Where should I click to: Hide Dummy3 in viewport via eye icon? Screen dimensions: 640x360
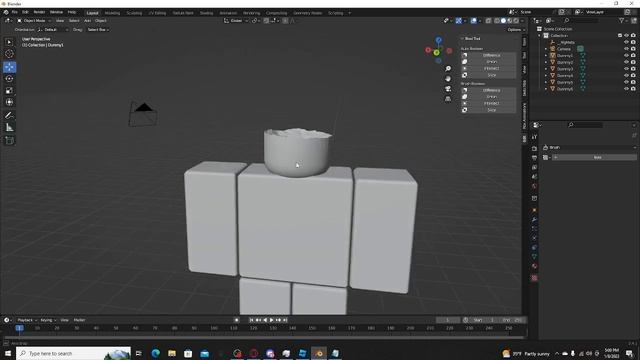coord(627,69)
